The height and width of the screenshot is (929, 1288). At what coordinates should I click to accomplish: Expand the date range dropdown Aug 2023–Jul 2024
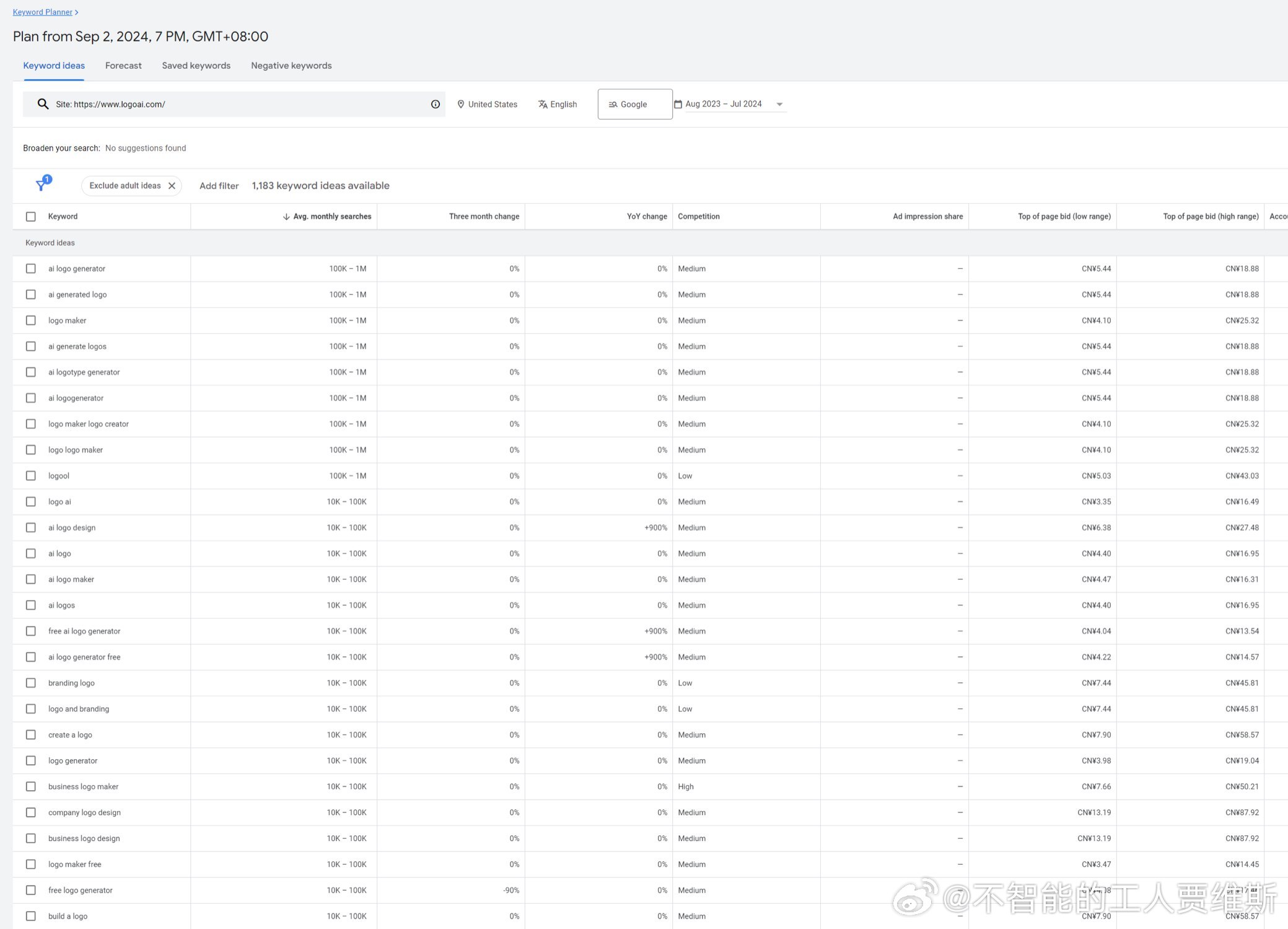780,104
